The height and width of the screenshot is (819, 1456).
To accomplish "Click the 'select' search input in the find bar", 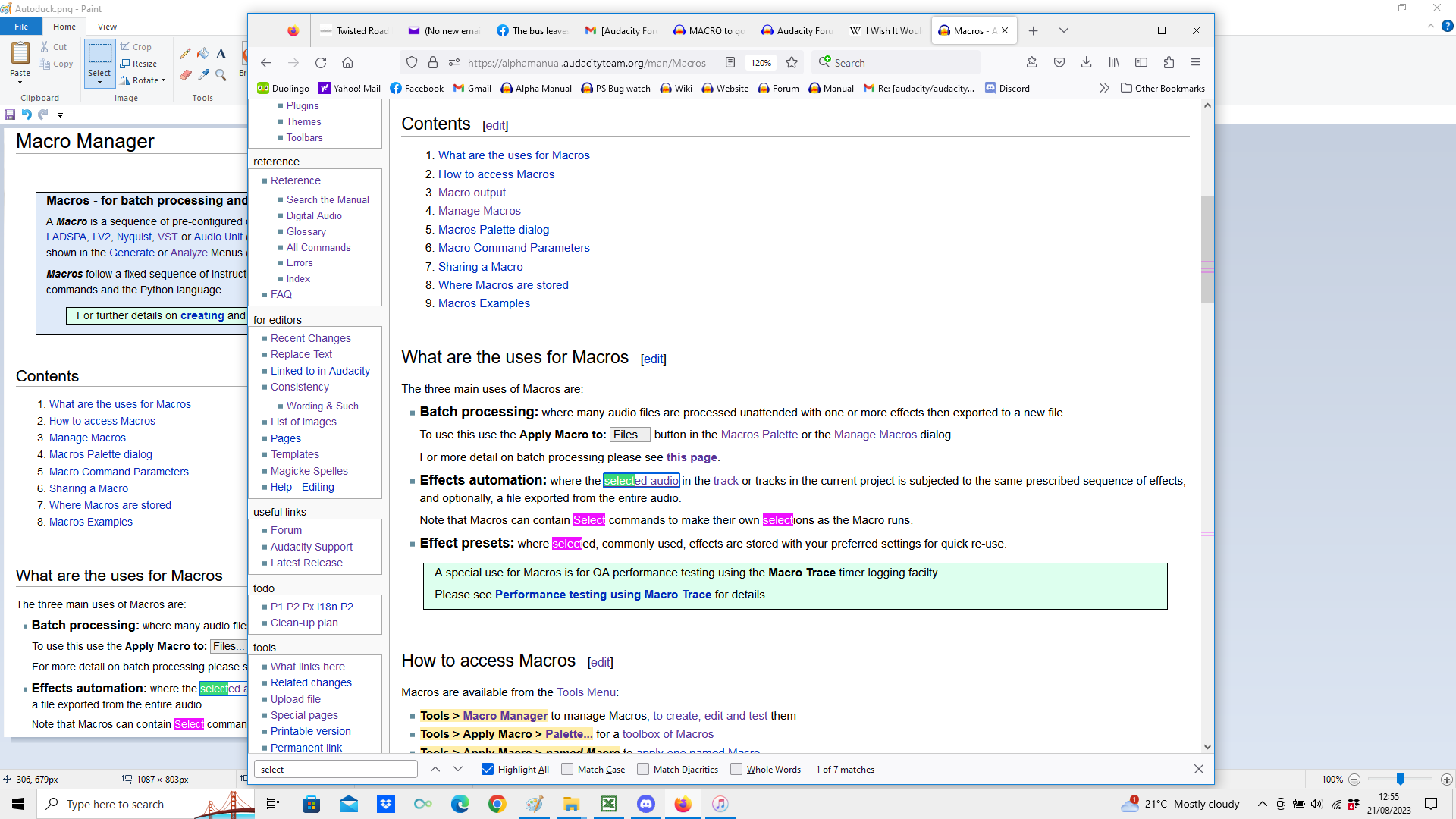I will pyautogui.click(x=336, y=769).
